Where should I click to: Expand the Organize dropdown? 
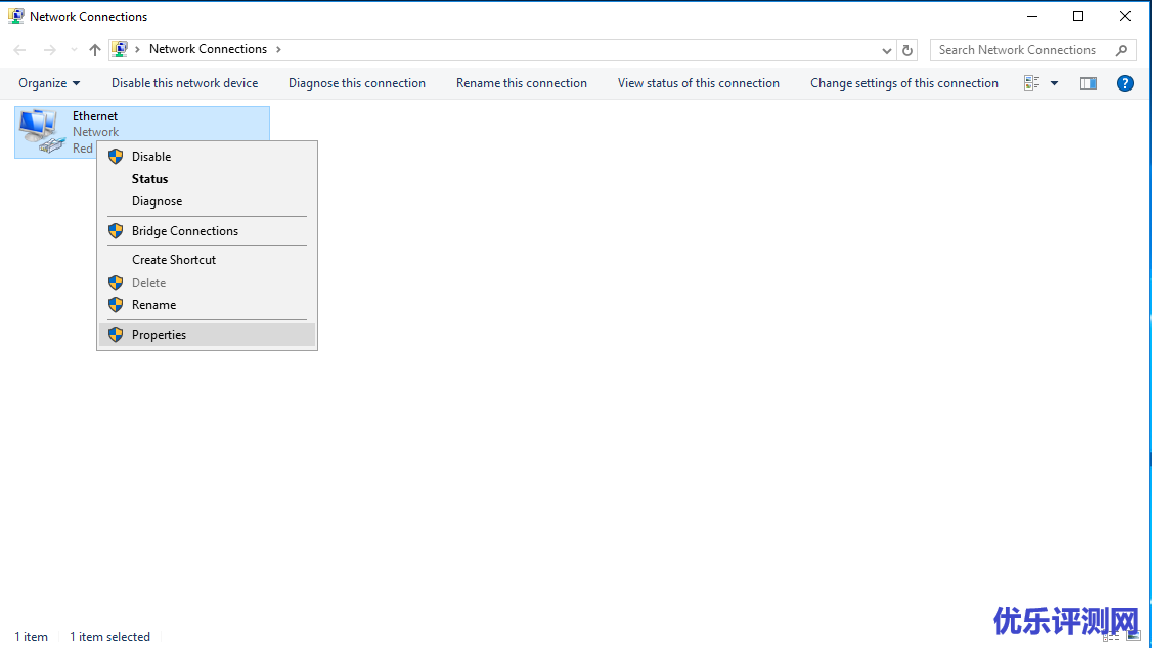pyautogui.click(x=49, y=83)
